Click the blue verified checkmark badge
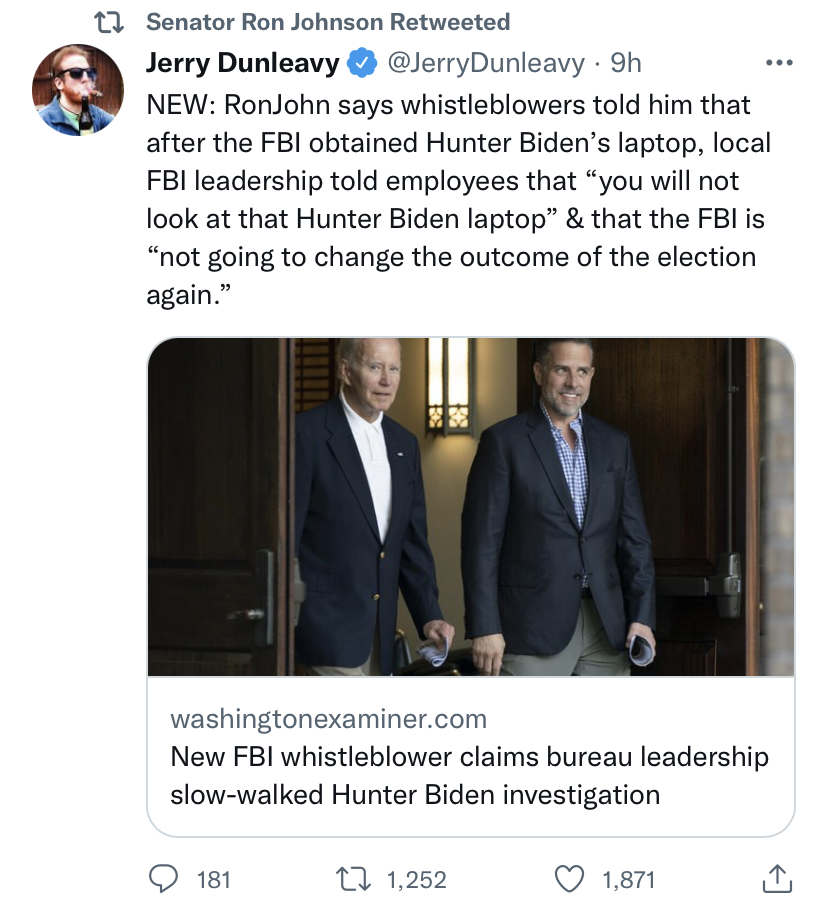This screenshot has height=917, width=828. coord(362,63)
